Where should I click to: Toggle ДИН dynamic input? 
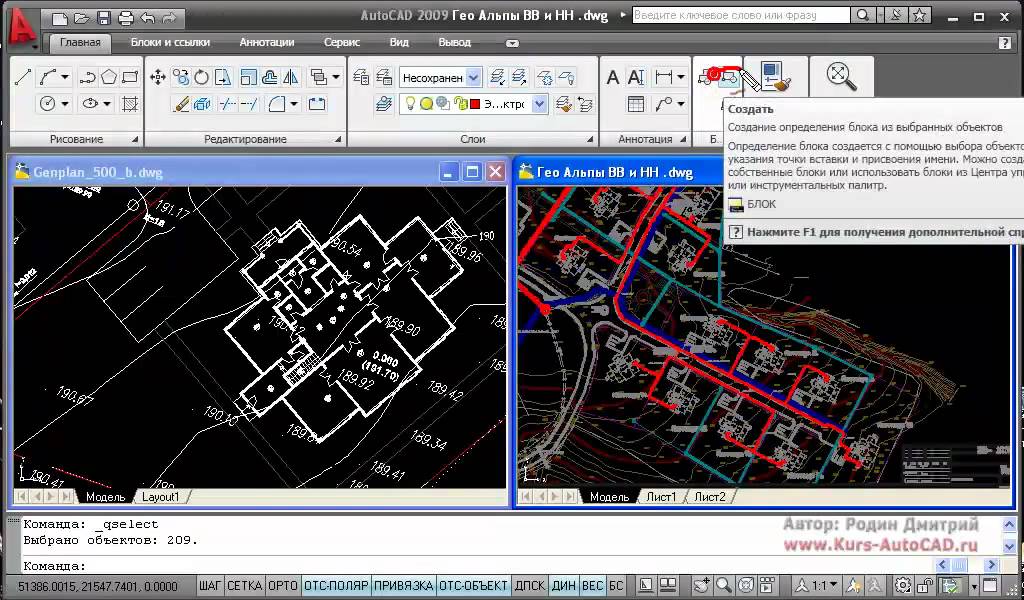point(564,586)
